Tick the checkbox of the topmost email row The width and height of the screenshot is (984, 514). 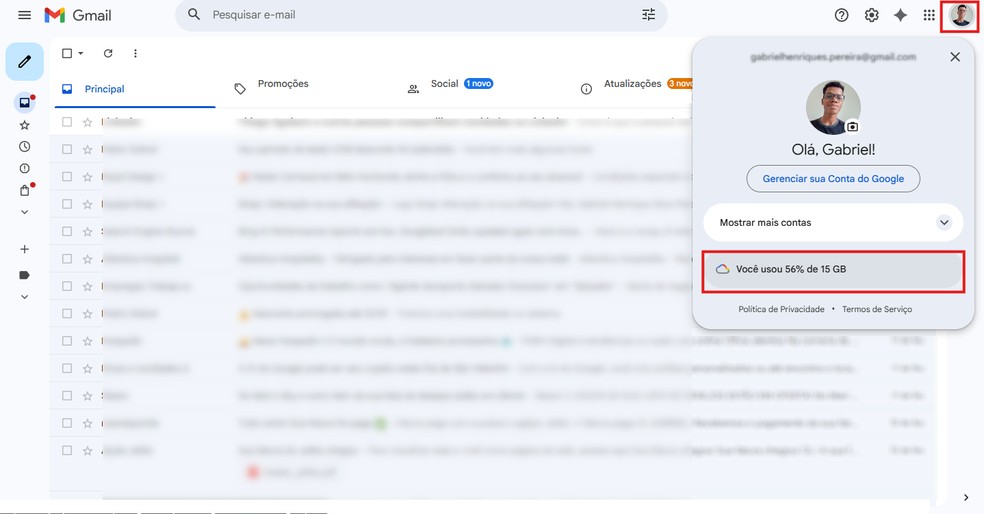67,122
